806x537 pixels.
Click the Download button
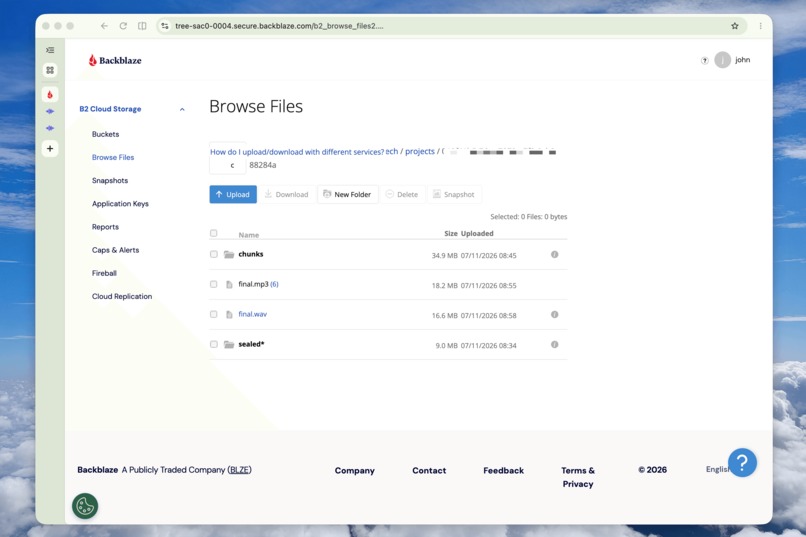(x=286, y=194)
